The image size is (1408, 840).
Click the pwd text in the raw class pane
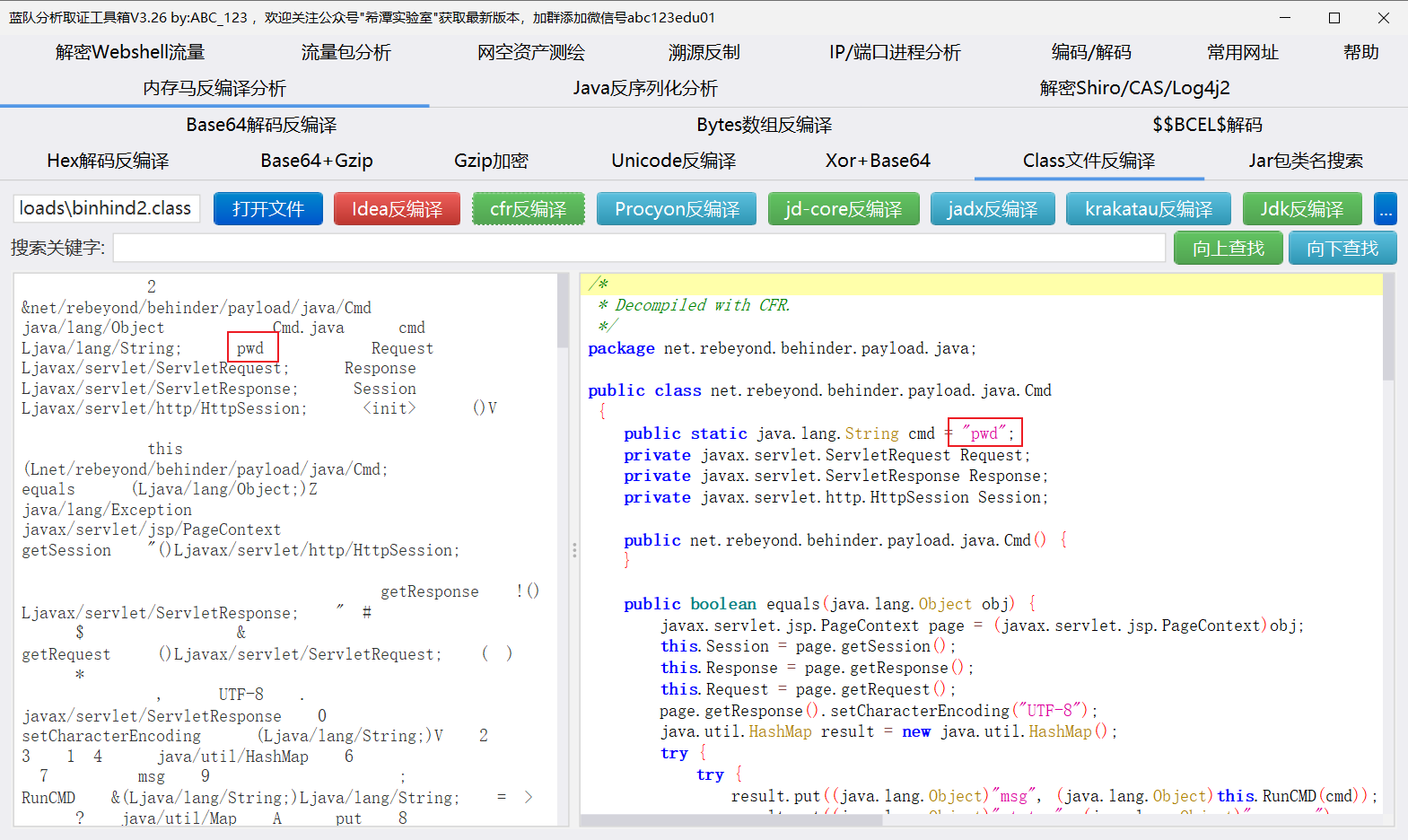coord(250,348)
